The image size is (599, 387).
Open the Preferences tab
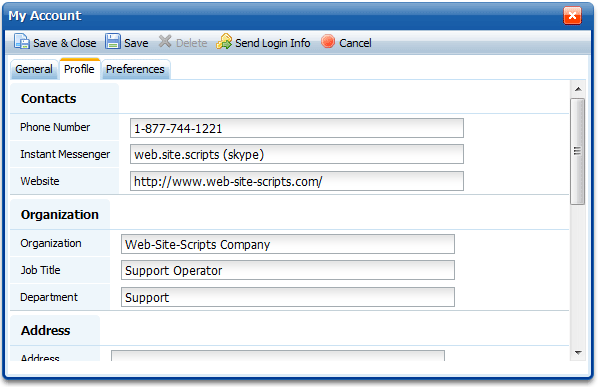pos(135,69)
